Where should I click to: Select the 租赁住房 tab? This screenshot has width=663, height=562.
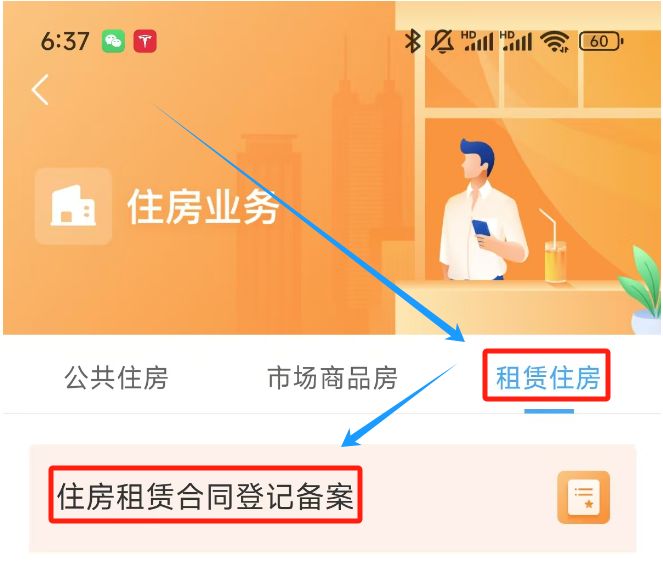tap(548, 378)
